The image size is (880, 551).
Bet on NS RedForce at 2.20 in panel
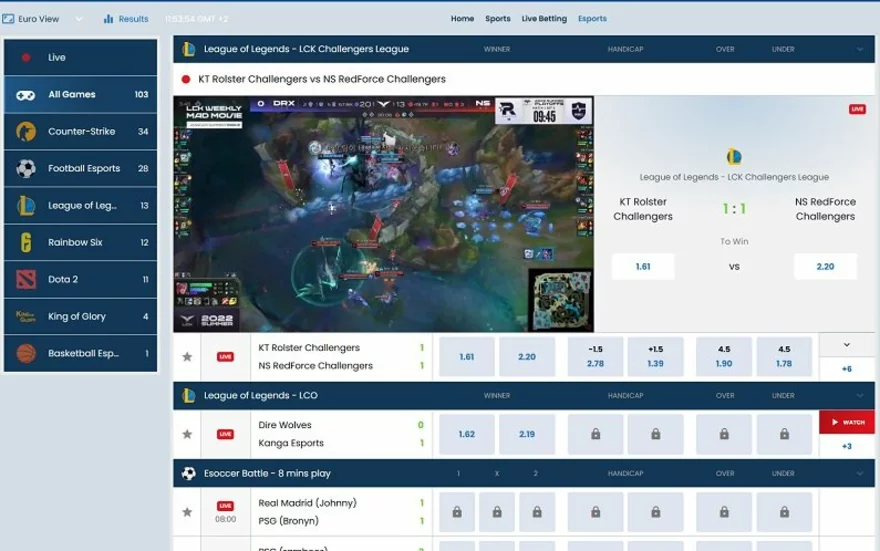coord(825,267)
